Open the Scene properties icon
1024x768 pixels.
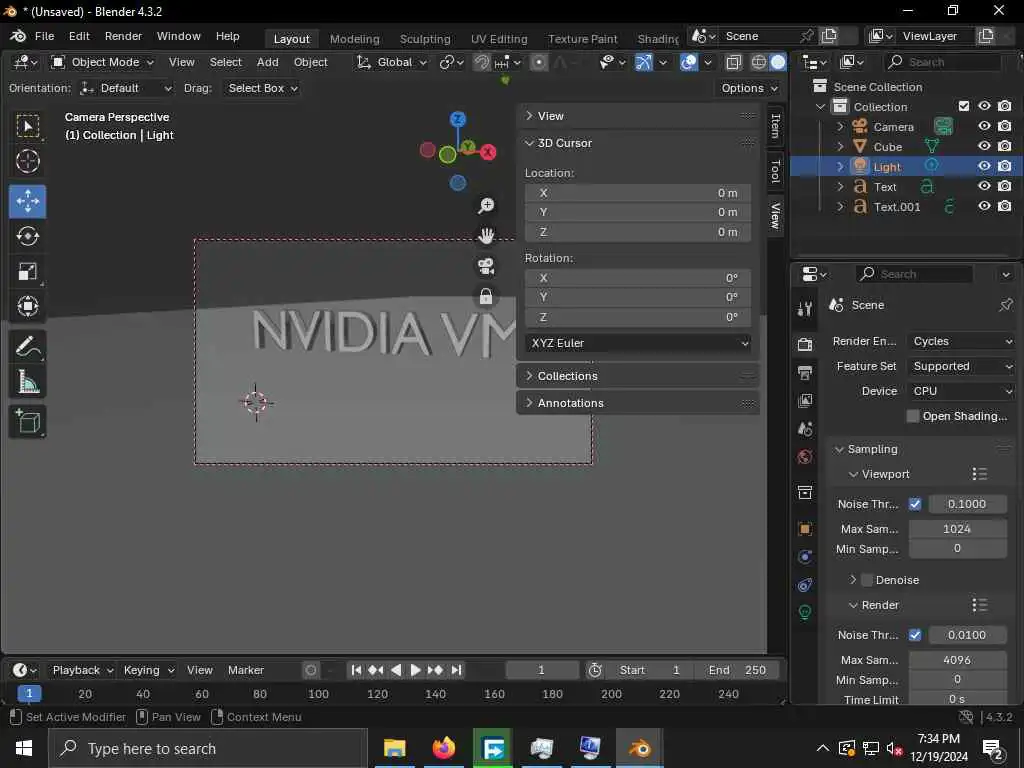(805, 428)
